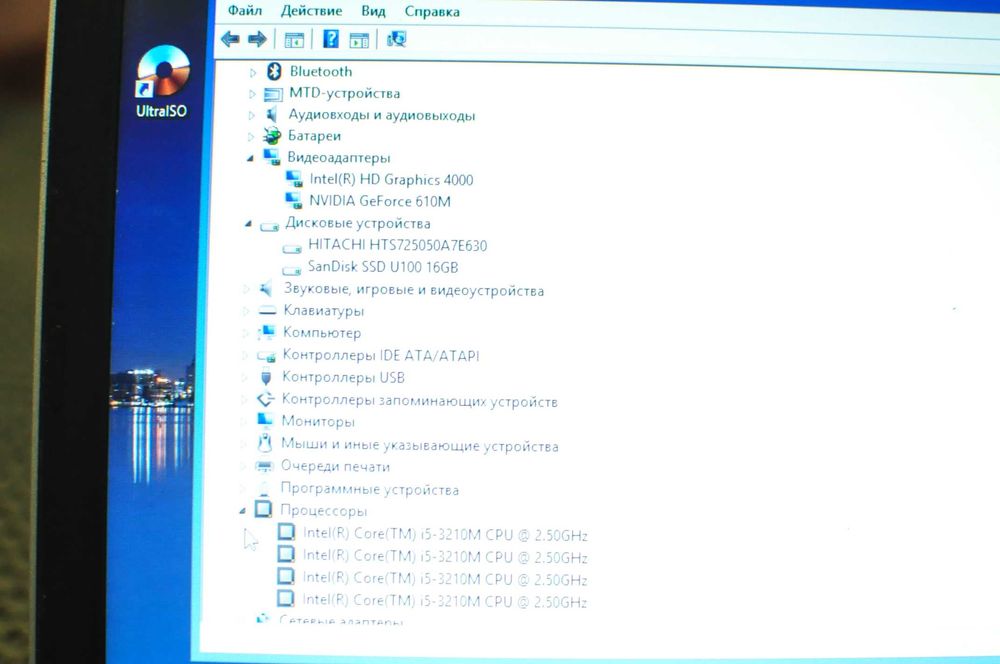Click the Bluetooth category icon
The width and height of the screenshot is (1000, 664).
274,71
